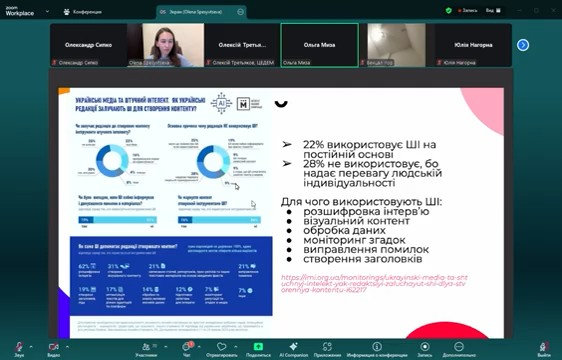The width and height of the screenshot is (562, 360).
Task: Click text 'візуальний контент' bullet
Action: [x=356, y=221]
